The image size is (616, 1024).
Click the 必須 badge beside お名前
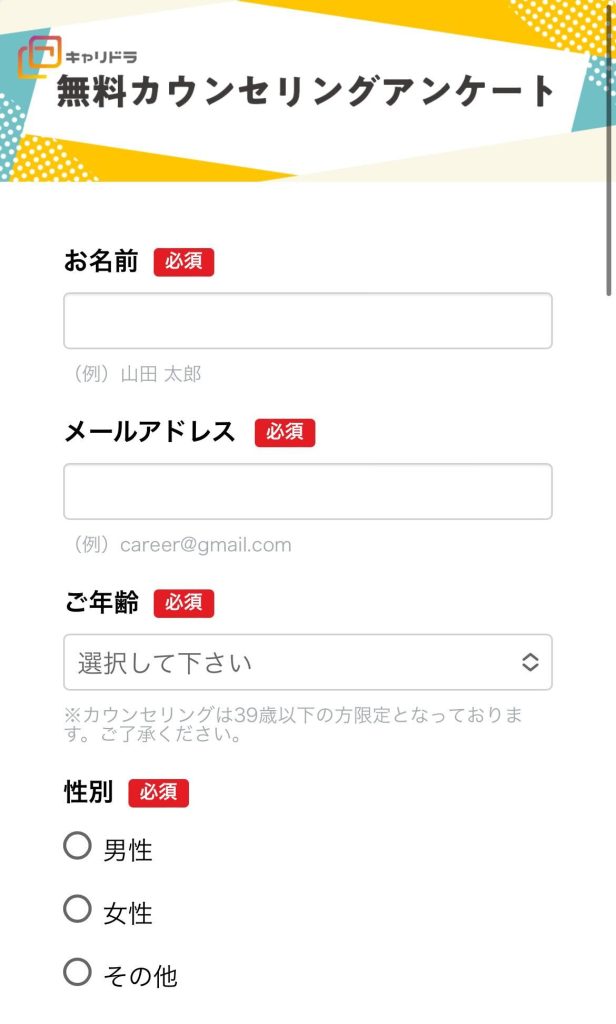tap(184, 262)
